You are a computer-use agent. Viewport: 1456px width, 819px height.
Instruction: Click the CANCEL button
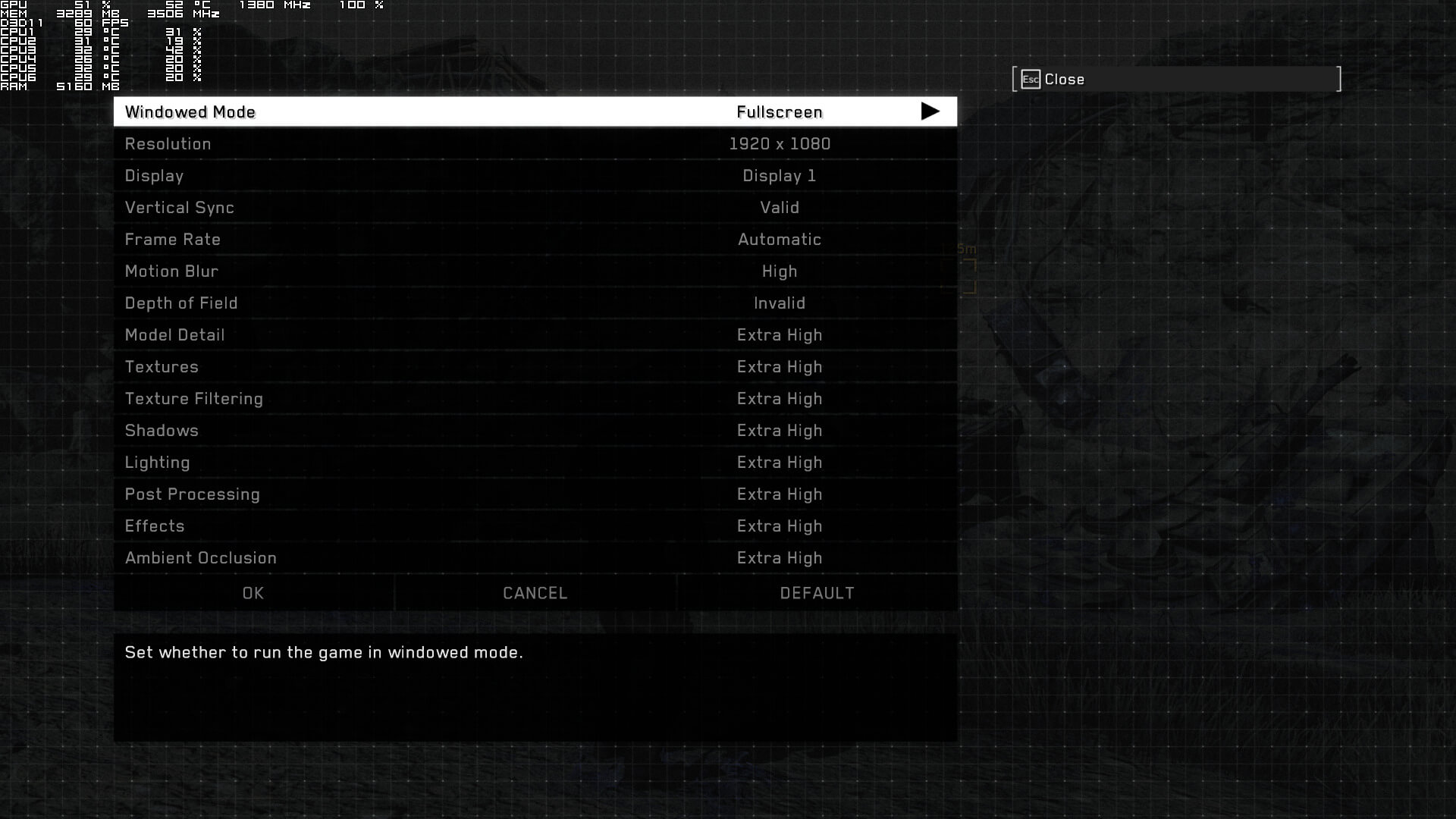coord(535,593)
